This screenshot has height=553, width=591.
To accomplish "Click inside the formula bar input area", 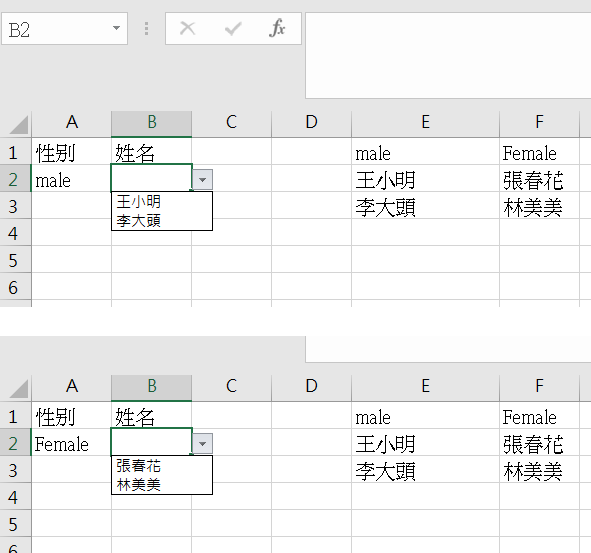I will [448, 55].
